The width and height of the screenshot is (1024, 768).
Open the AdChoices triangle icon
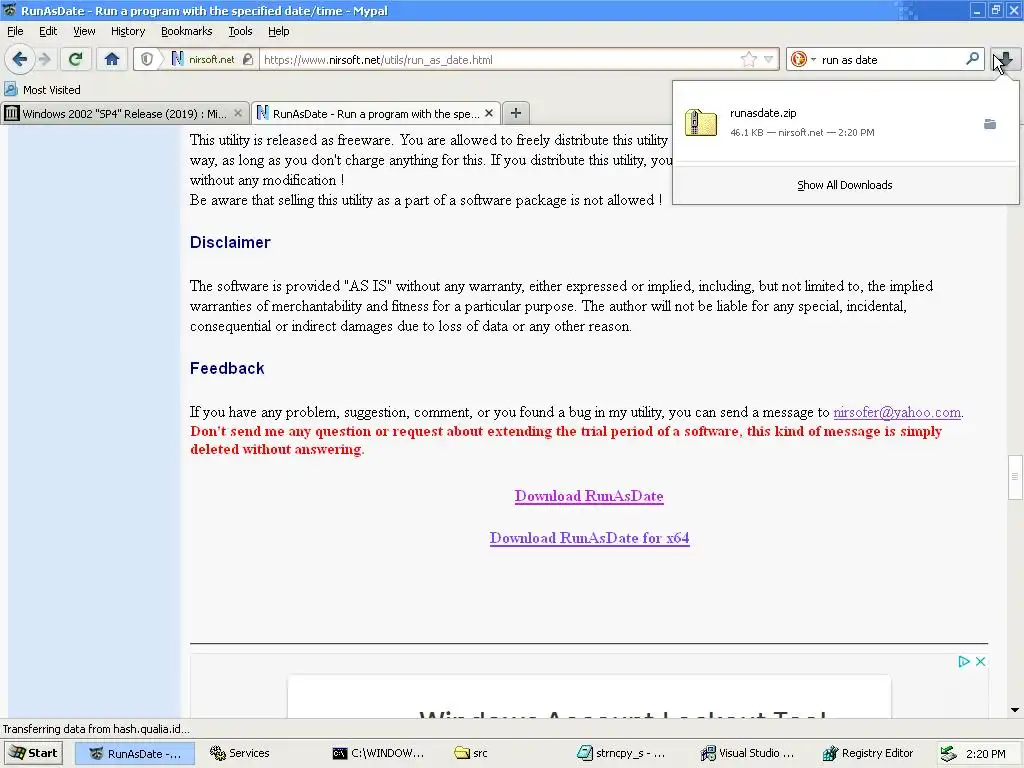tap(964, 662)
